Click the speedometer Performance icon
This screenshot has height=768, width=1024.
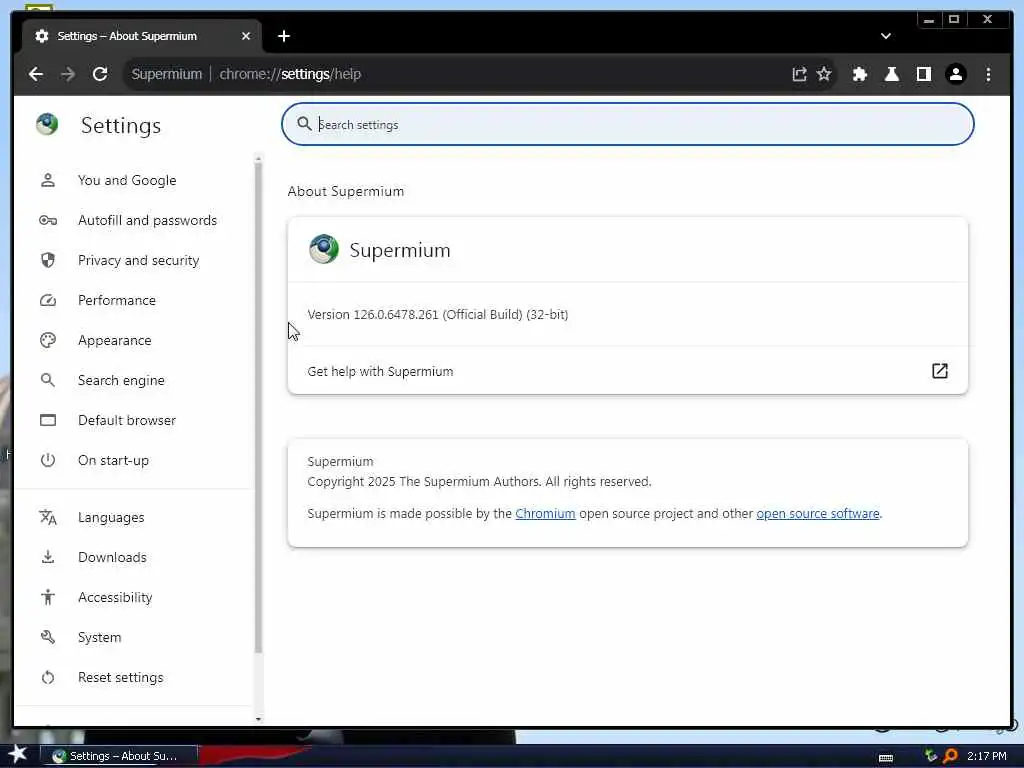48,300
